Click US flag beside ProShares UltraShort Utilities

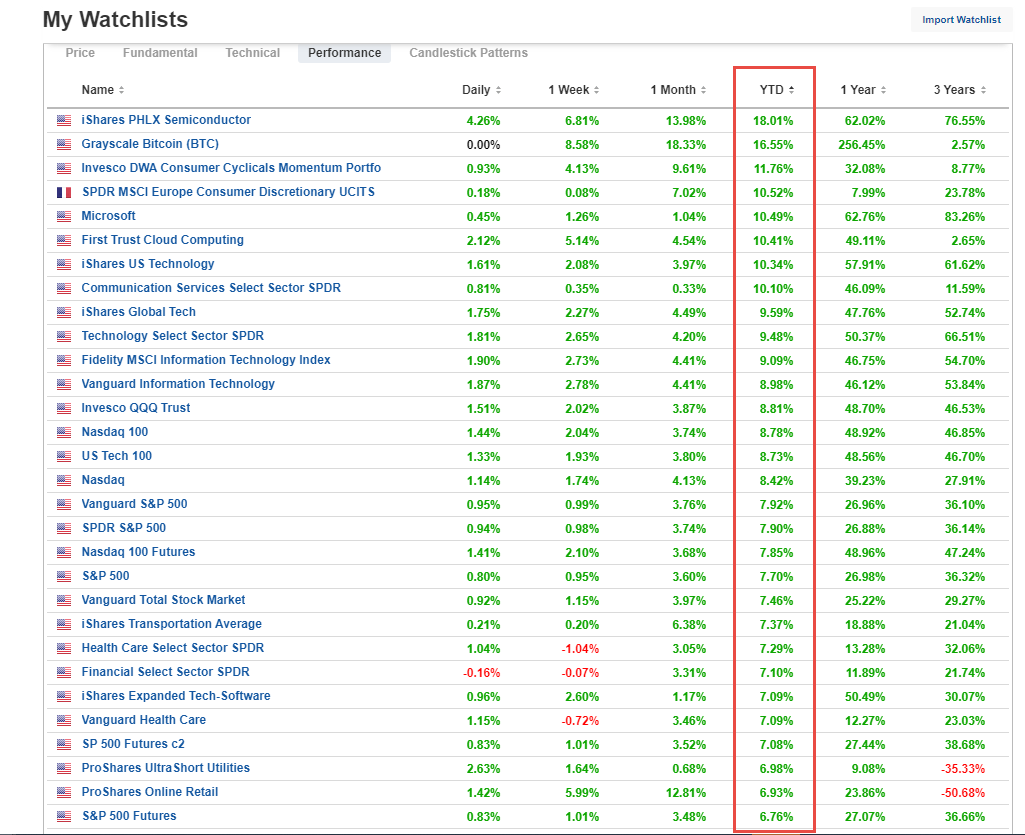(64, 768)
